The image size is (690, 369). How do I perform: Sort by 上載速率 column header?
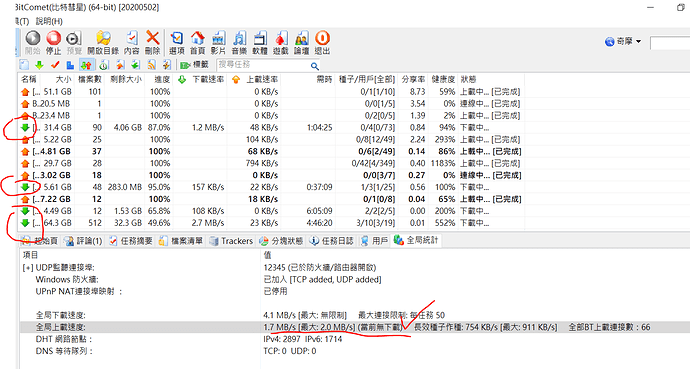point(254,79)
